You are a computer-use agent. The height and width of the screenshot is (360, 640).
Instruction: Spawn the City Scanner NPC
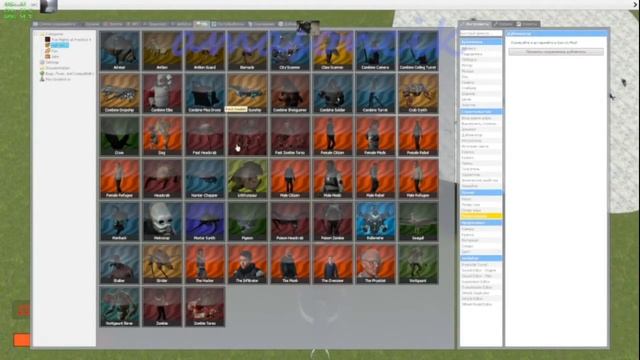[290, 51]
